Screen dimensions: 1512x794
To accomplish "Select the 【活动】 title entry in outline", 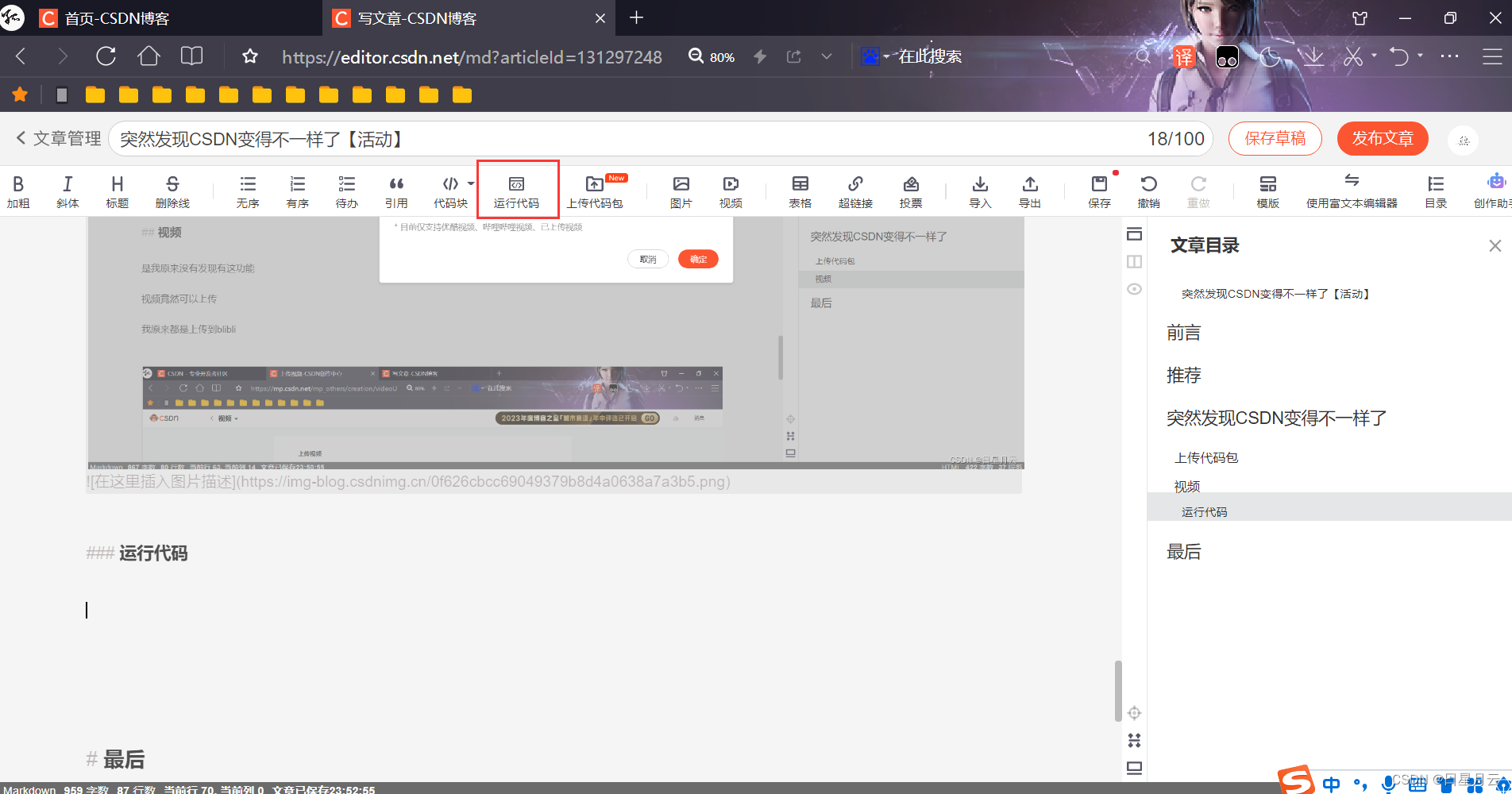I will 1275,294.
